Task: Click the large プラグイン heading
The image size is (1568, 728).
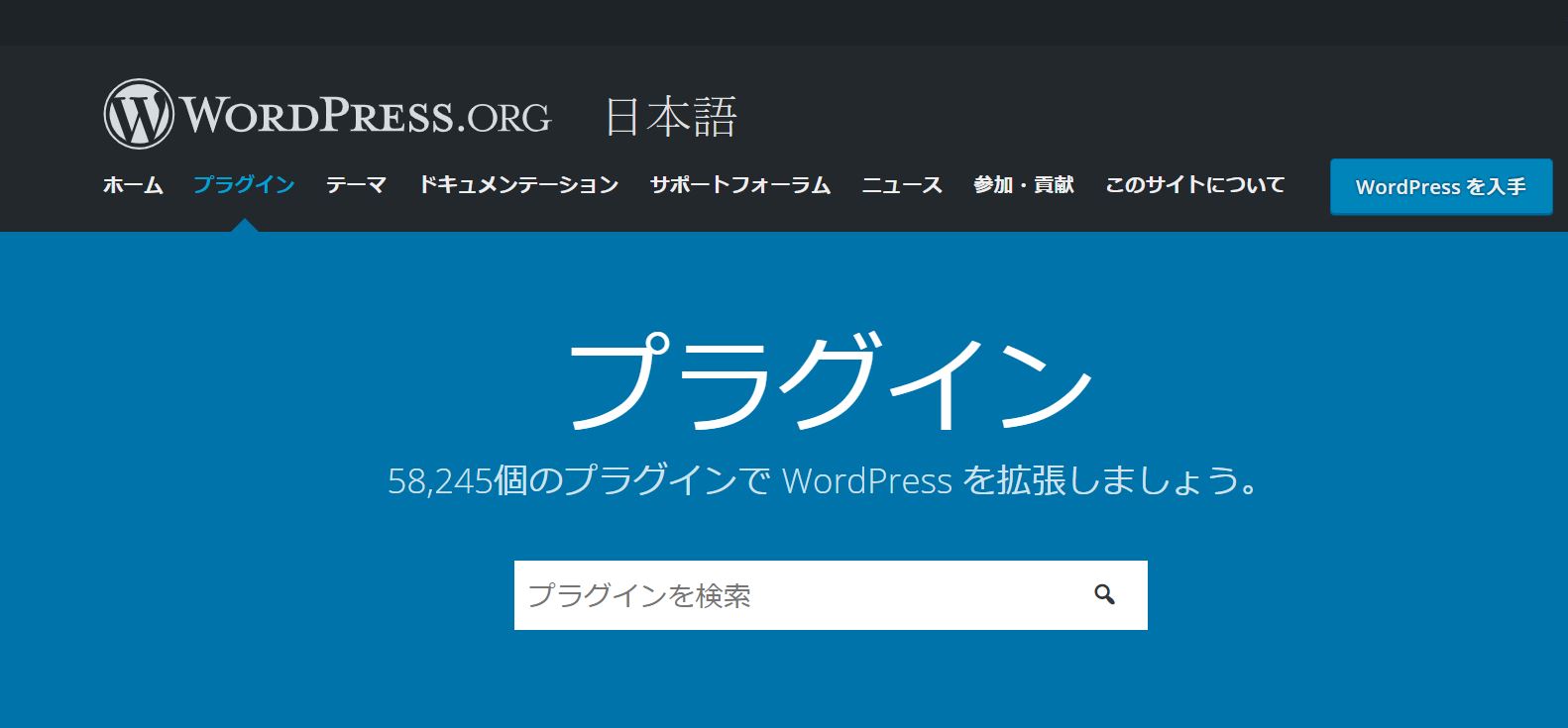Action: tap(829, 382)
